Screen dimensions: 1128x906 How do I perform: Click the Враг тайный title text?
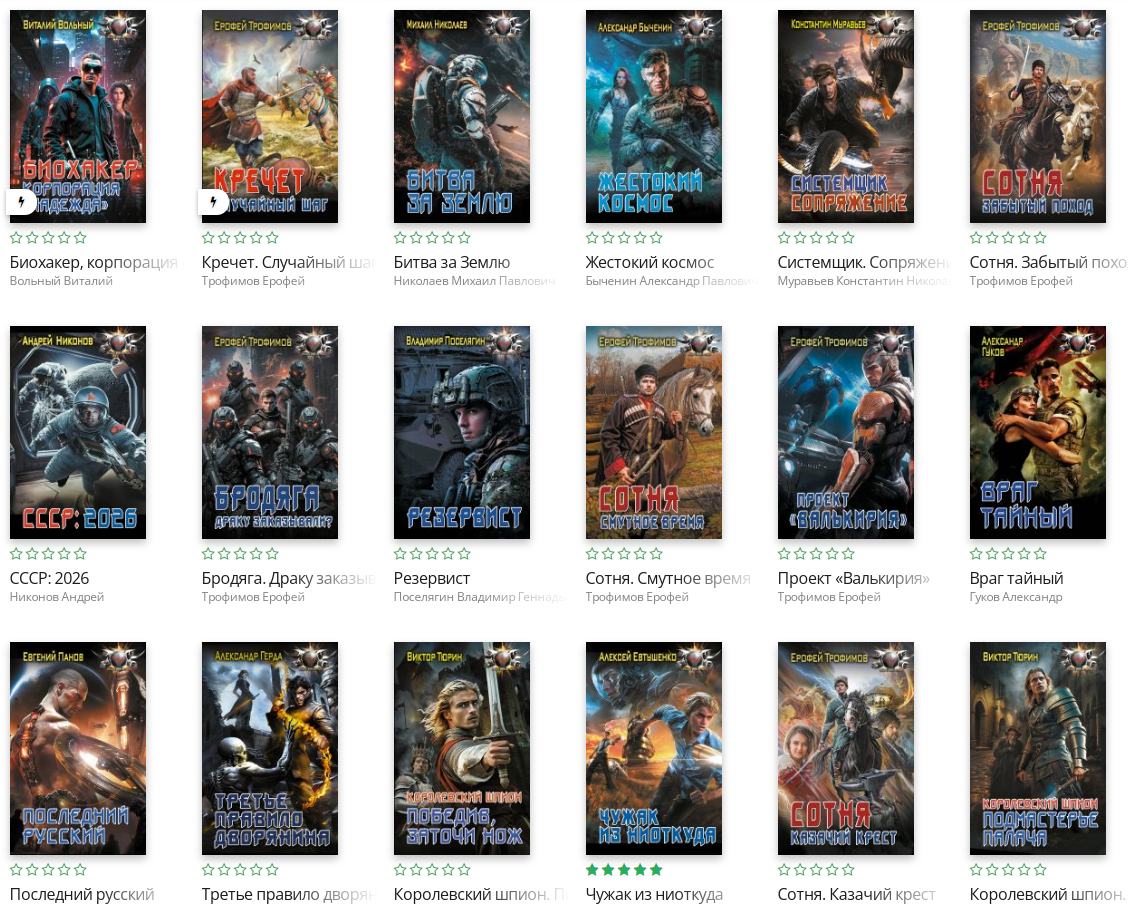[x=1016, y=578]
